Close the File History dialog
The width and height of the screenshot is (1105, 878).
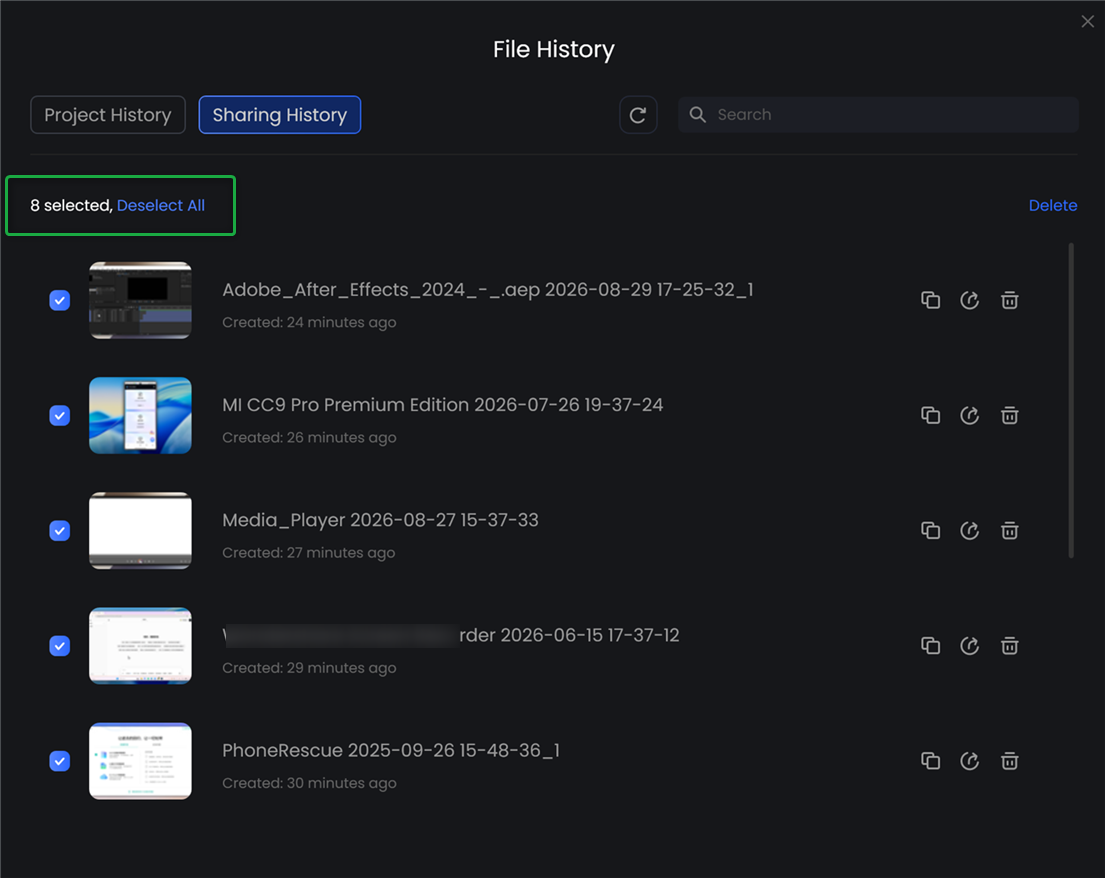pos(1087,21)
